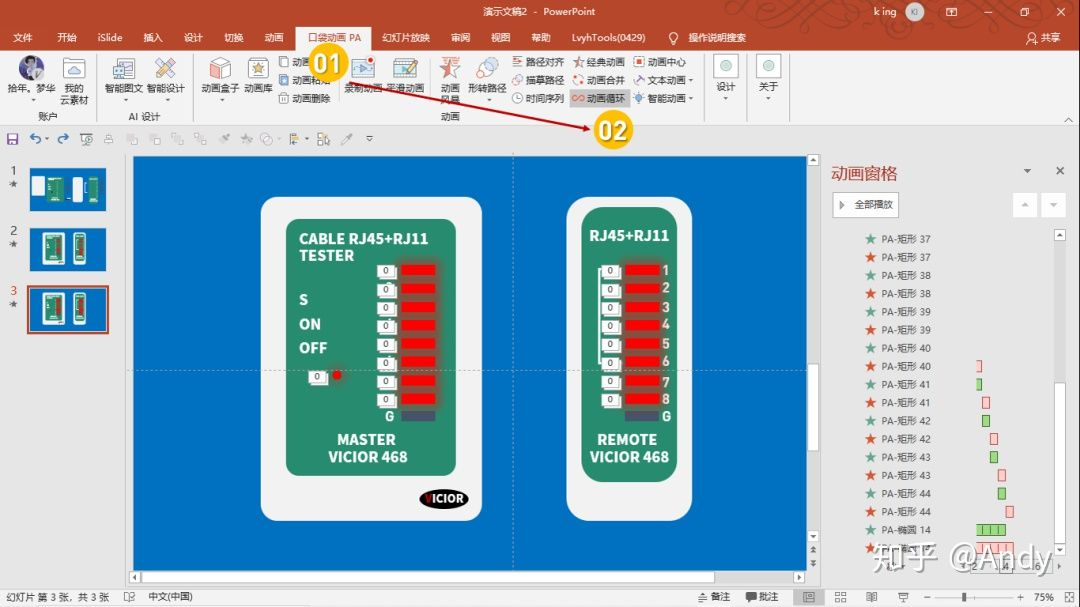Screen dimensions: 1080x607
Task: Open 时间序列 time sequence tool
Action: coord(538,99)
